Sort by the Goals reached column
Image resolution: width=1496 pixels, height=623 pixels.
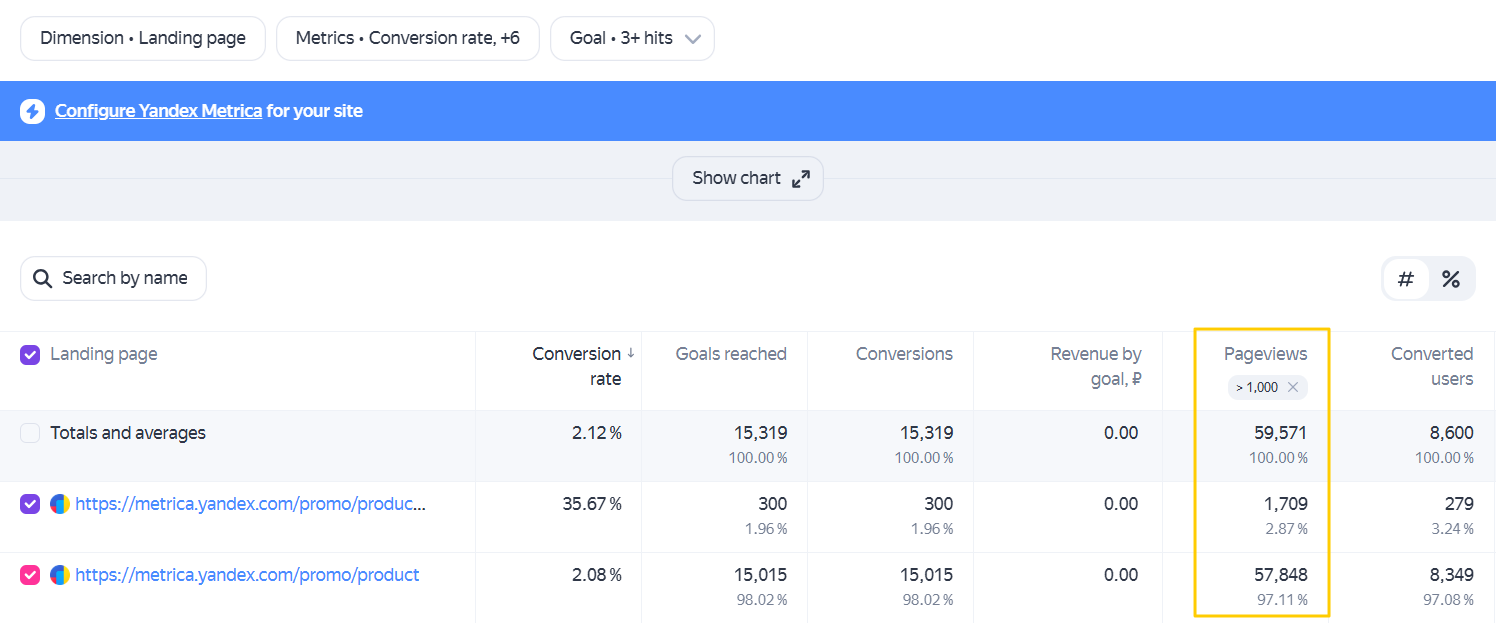pyautogui.click(x=731, y=354)
